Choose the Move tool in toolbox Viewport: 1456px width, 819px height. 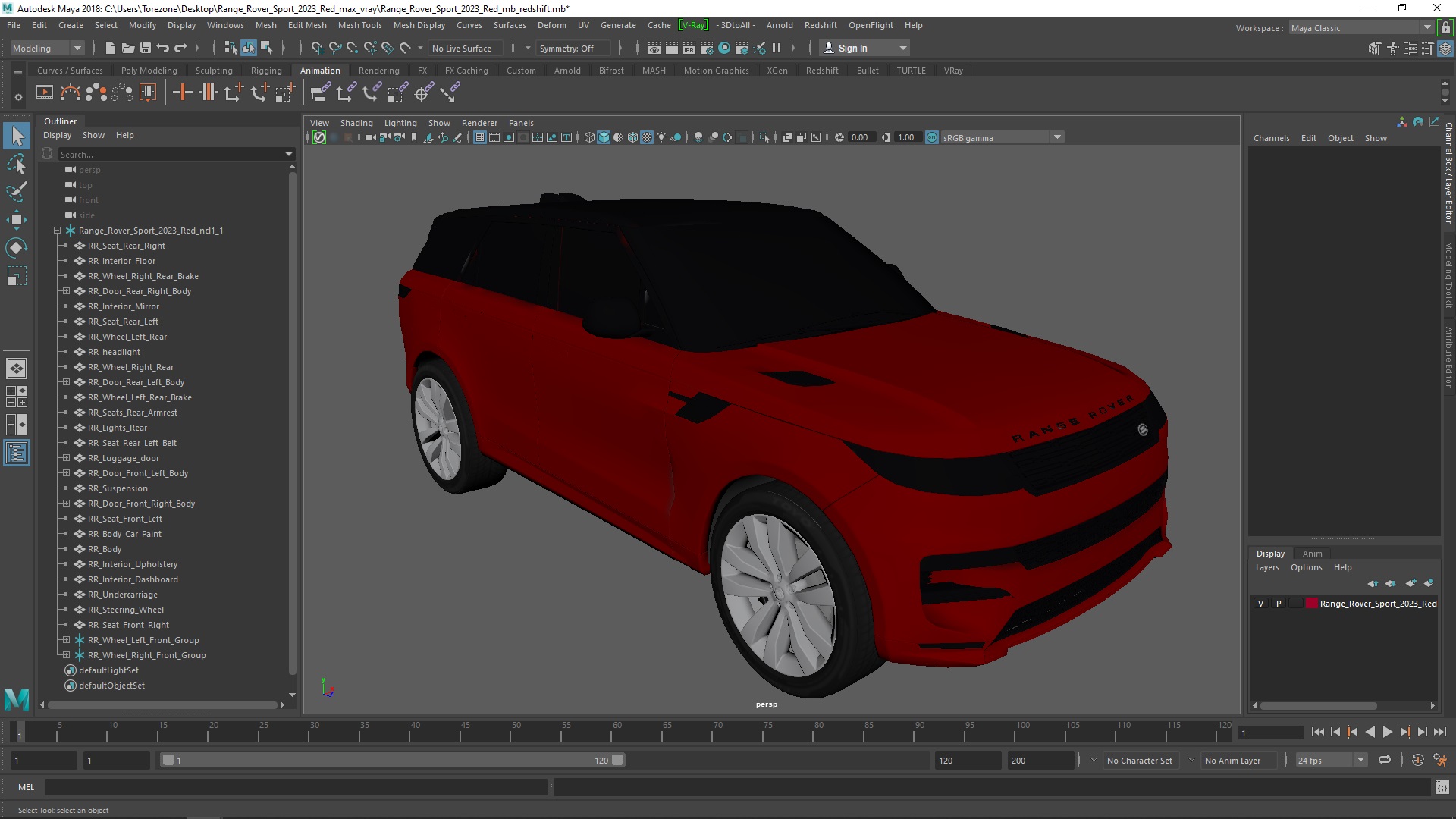click(17, 220)
